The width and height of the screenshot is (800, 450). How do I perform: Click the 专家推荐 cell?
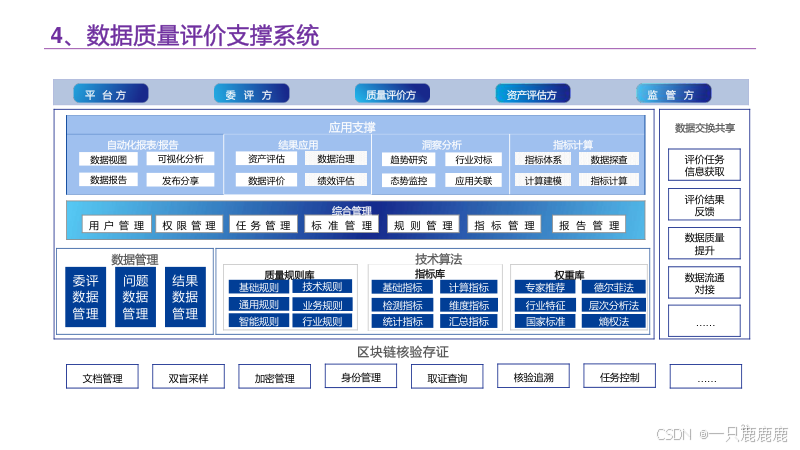point(545,287)
